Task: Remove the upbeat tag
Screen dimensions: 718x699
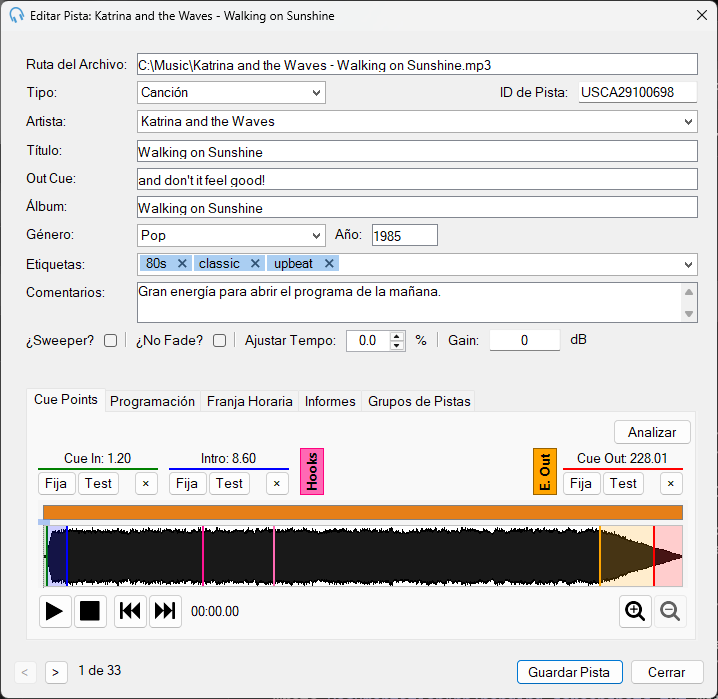Action: tap(329, 264)
